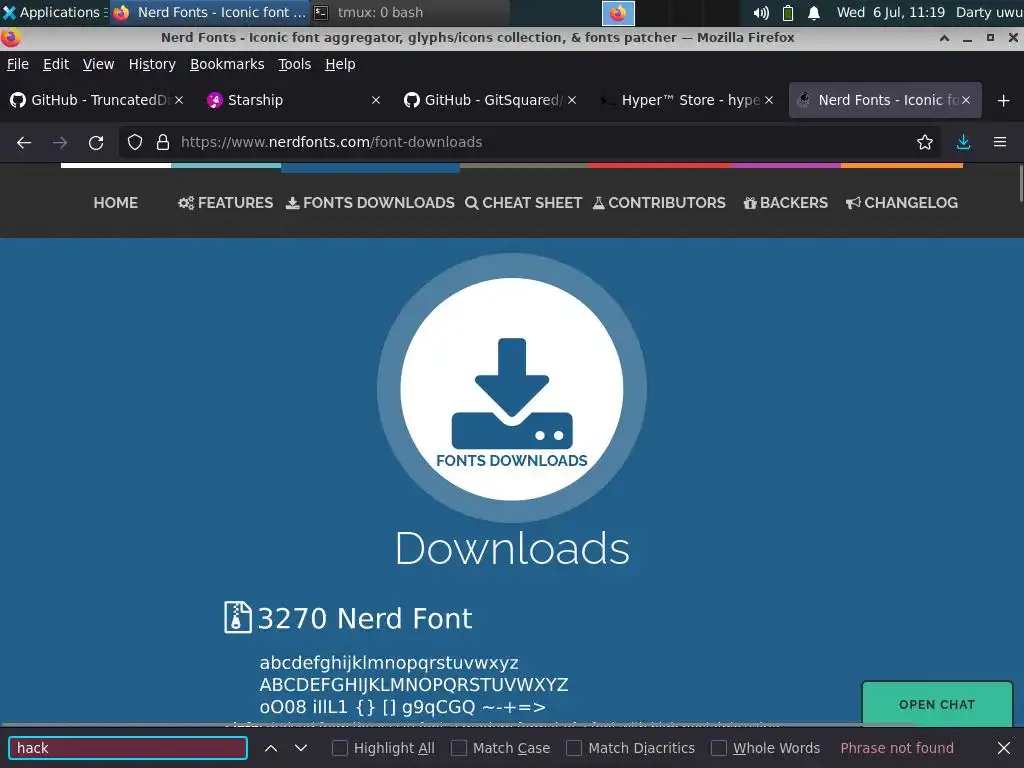
Task: Open the tracking protection shield icon
Action: (135, 142)
